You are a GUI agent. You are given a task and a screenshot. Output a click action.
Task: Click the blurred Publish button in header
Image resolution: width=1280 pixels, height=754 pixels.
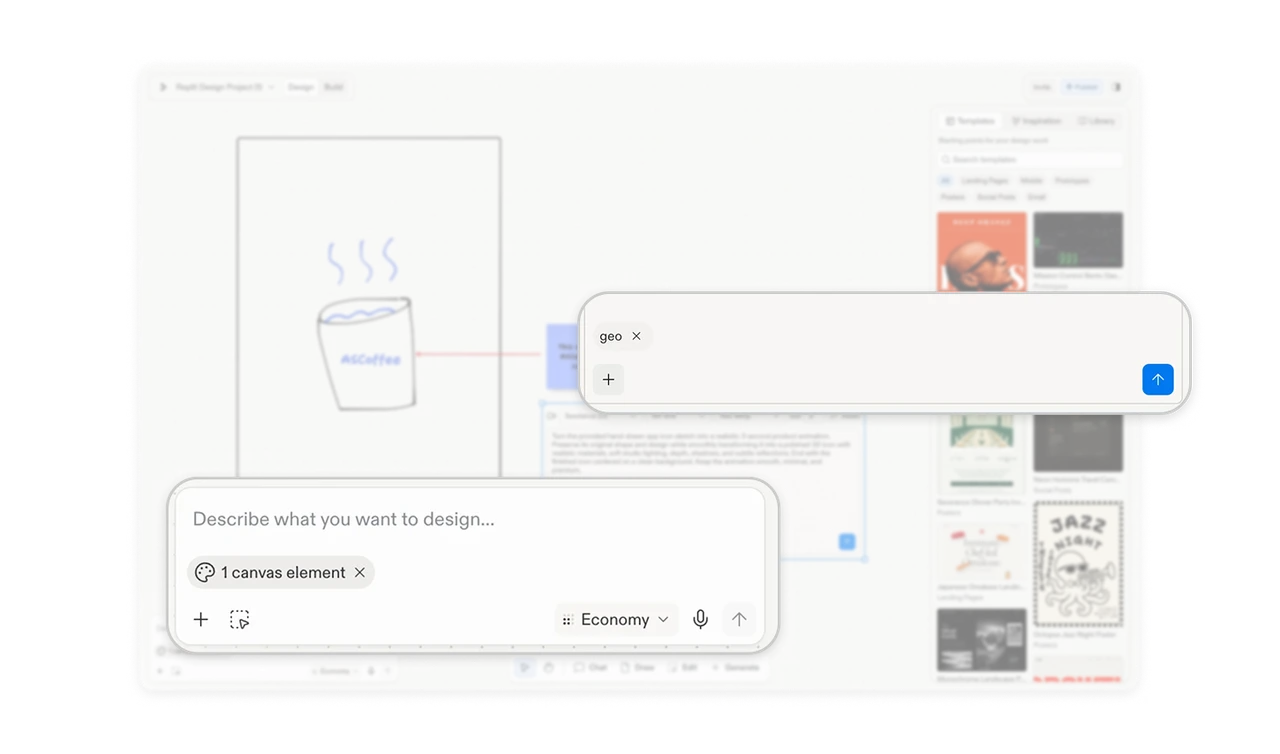click(1081, 87)
